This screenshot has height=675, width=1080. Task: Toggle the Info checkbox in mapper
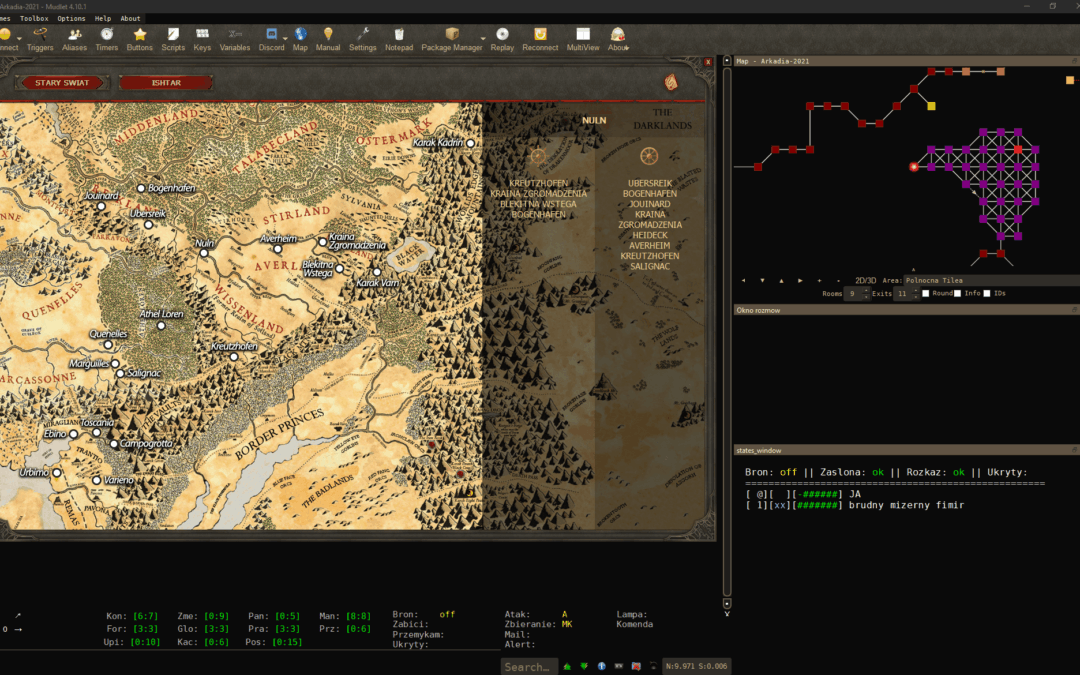coord(957,293)
